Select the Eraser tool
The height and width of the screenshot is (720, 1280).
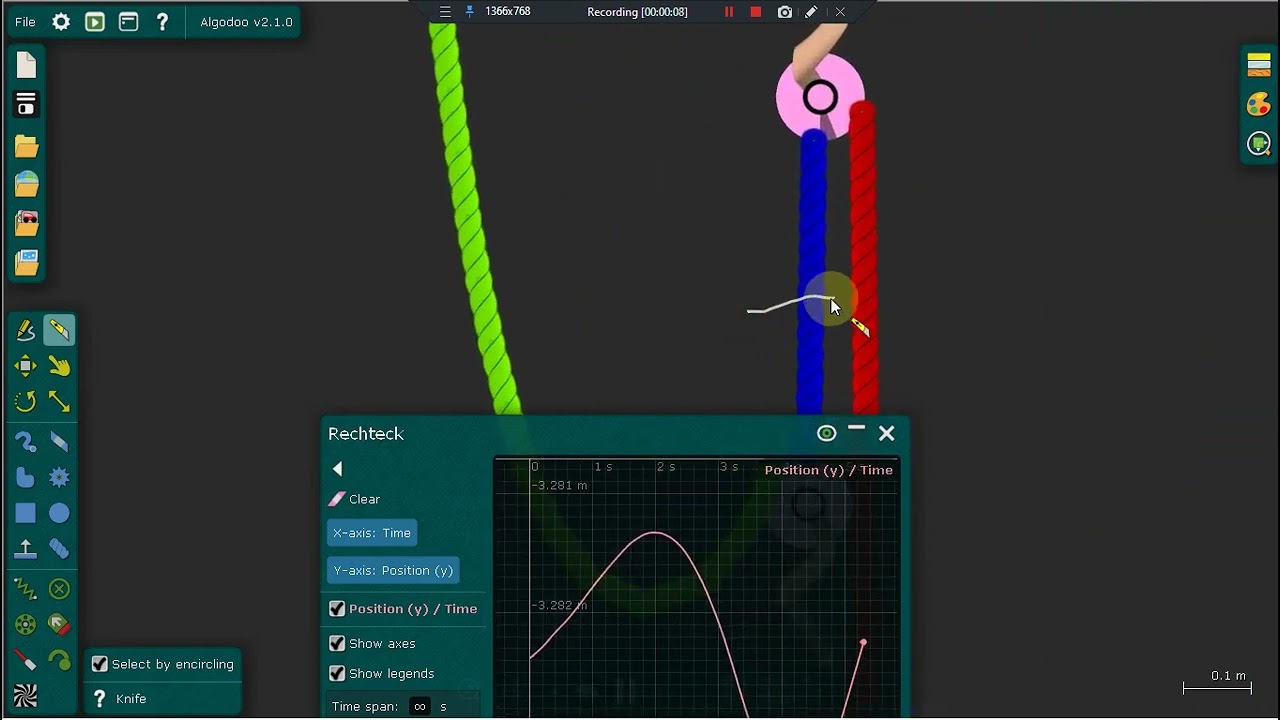coord(59,441)
